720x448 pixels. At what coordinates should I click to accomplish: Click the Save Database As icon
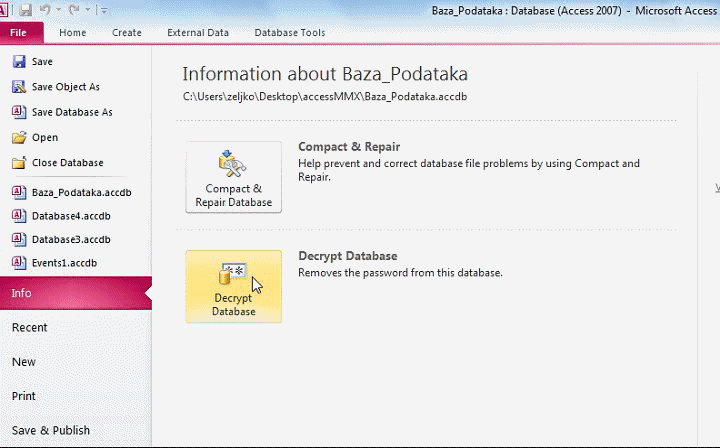[x=19, y=112]
